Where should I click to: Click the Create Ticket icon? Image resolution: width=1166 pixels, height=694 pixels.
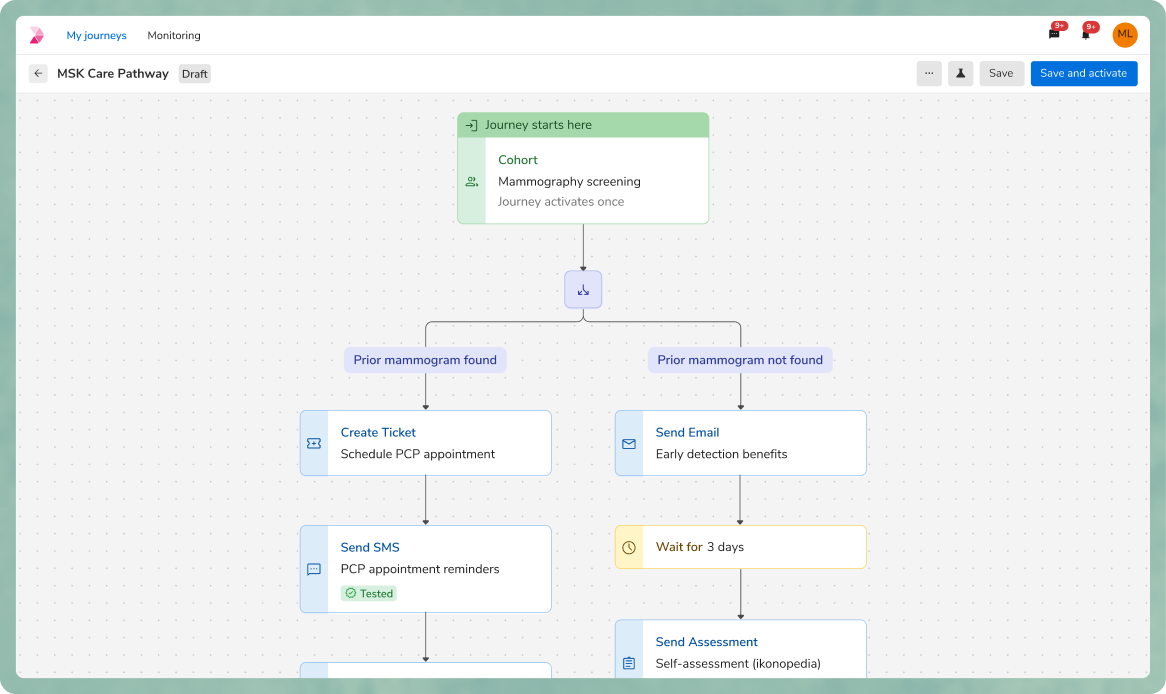pos(314,443)
